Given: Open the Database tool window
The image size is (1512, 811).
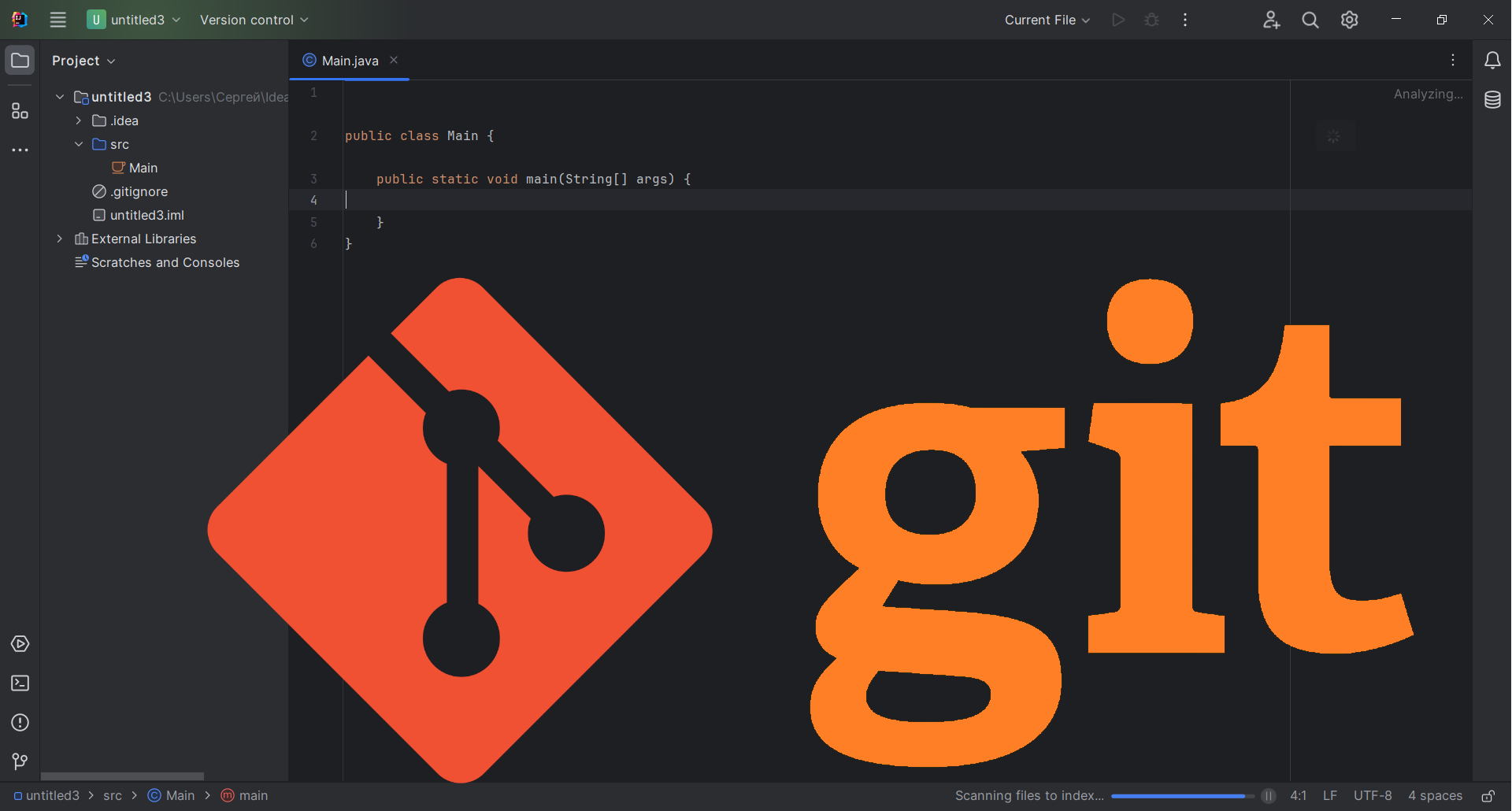Looking at the screenshot, I should pos(1492,100).
